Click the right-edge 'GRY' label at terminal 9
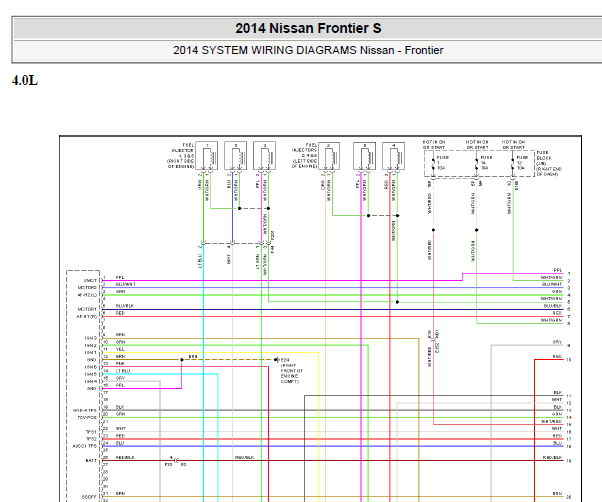This screenshot has height=502, width=602. tap(557, 342)
